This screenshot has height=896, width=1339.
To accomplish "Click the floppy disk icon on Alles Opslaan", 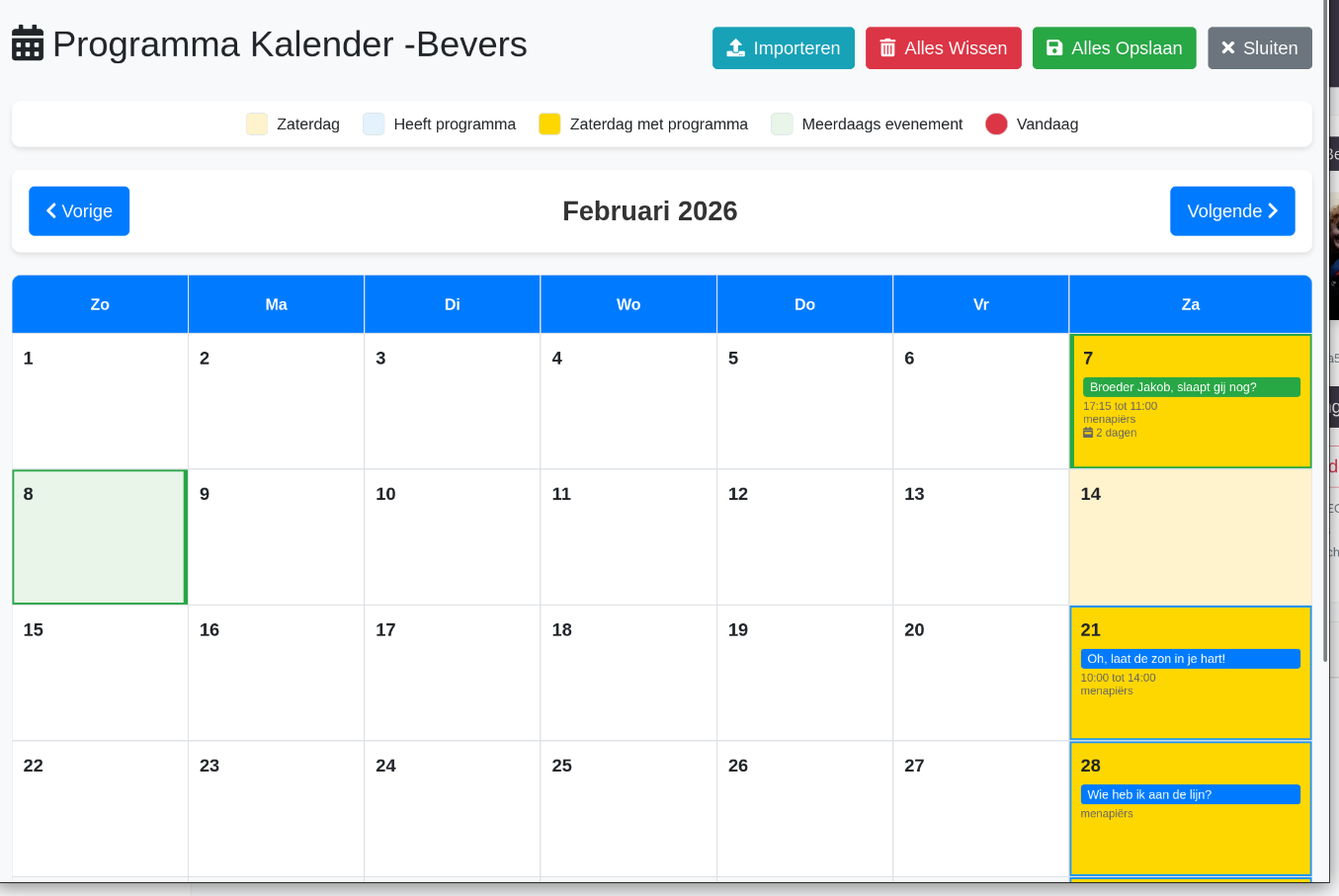I will [1053, 47].
